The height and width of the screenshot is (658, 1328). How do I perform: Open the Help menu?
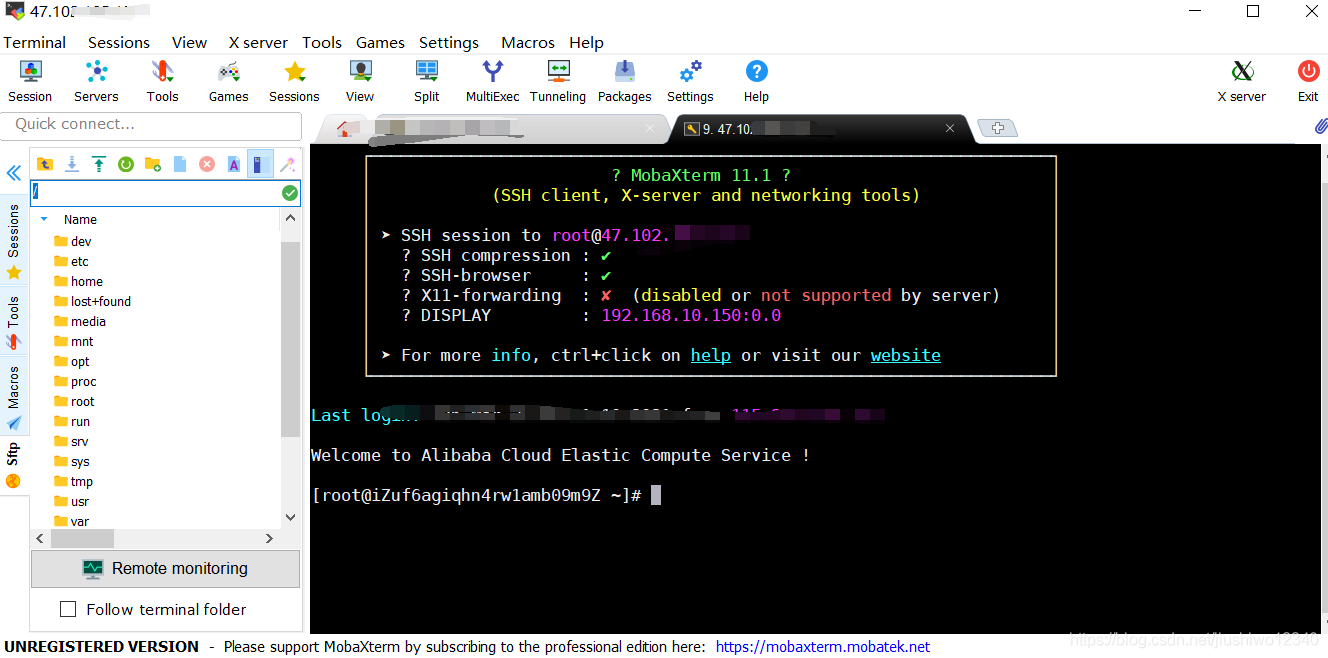click(587, 42)
